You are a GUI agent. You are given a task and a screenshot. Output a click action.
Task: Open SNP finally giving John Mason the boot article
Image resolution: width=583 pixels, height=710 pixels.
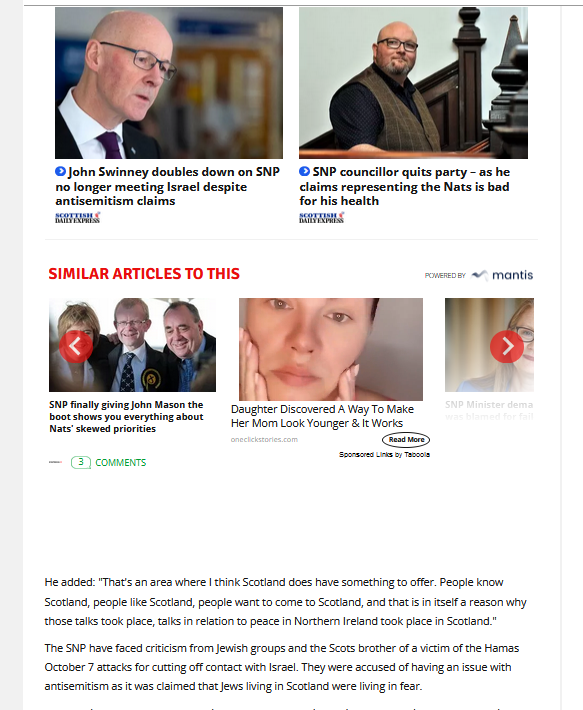point(126,417)
